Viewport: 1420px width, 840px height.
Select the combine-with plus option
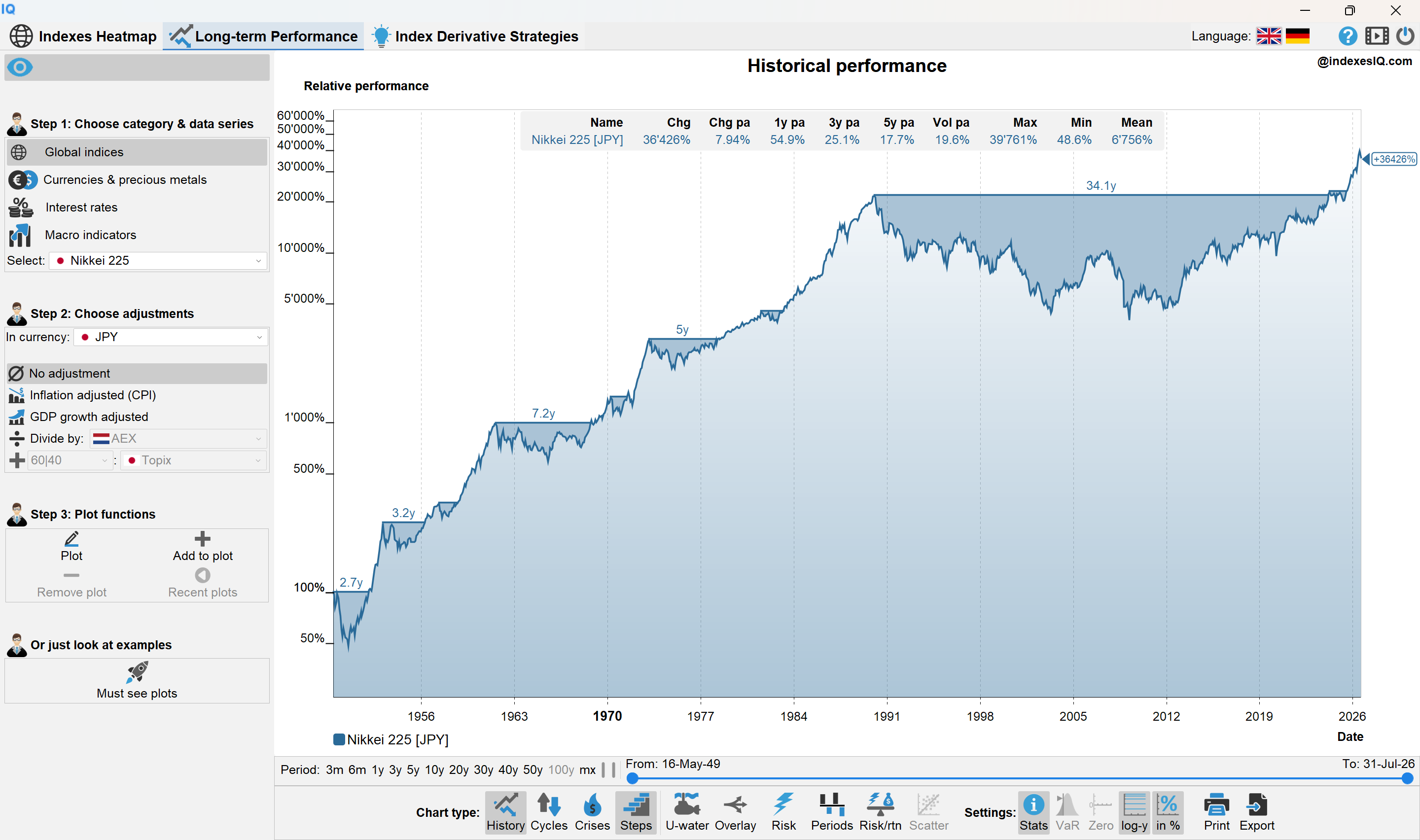coord(17,460)
